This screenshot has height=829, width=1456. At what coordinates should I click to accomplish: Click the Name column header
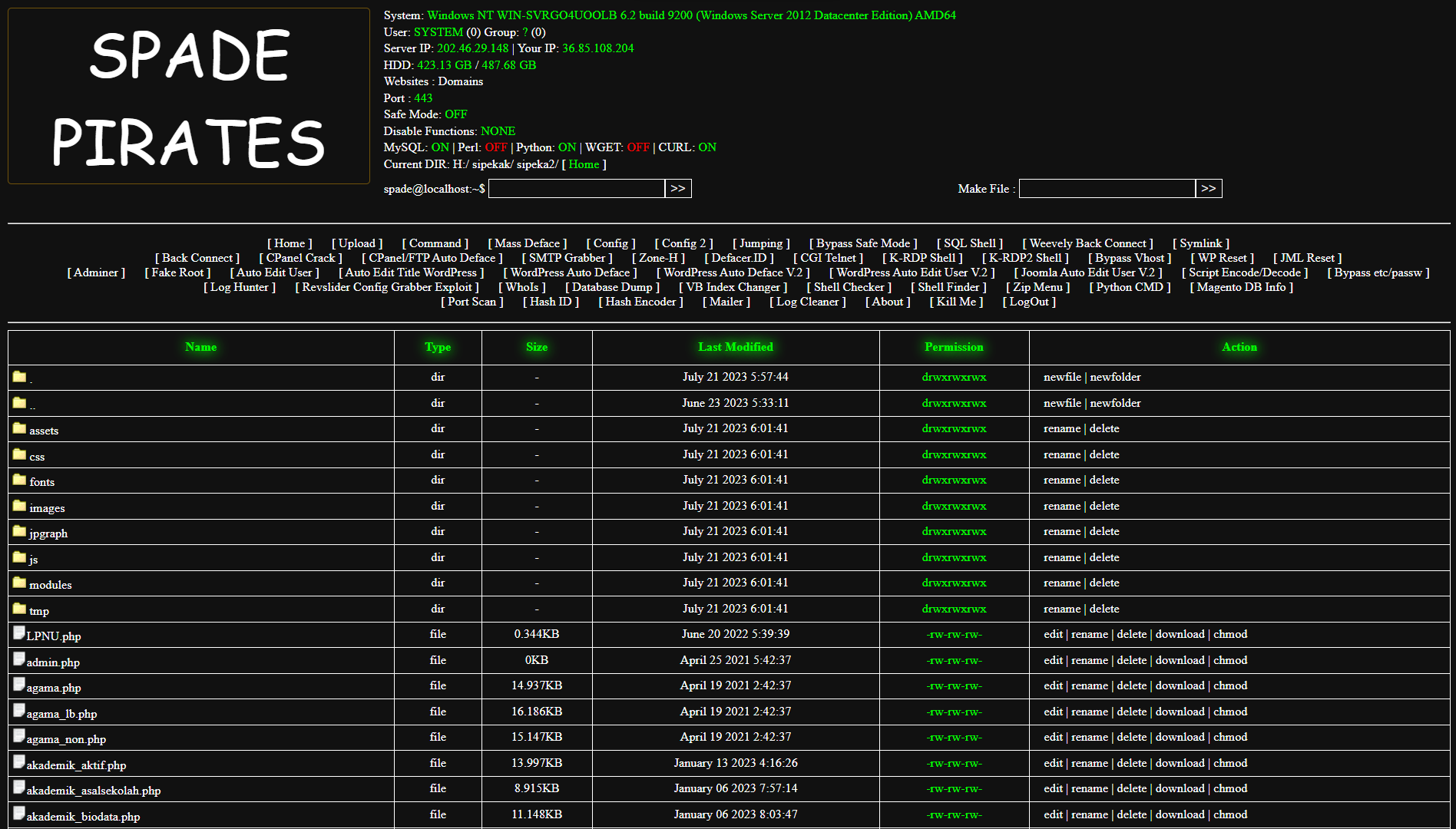point(201,347)
